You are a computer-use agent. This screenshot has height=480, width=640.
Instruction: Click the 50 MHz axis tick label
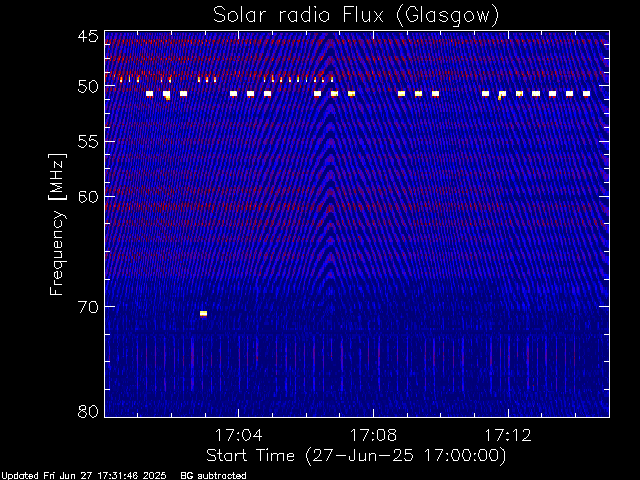coord(88,87)
